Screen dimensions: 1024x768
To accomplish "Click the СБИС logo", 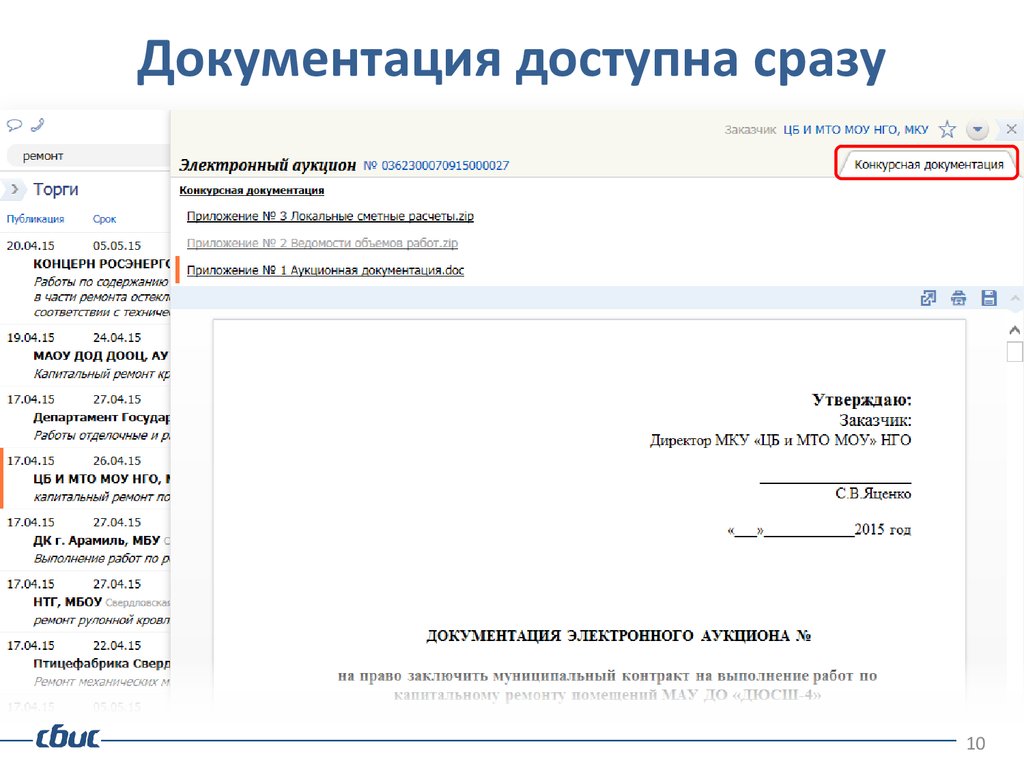I will (67, 738).
